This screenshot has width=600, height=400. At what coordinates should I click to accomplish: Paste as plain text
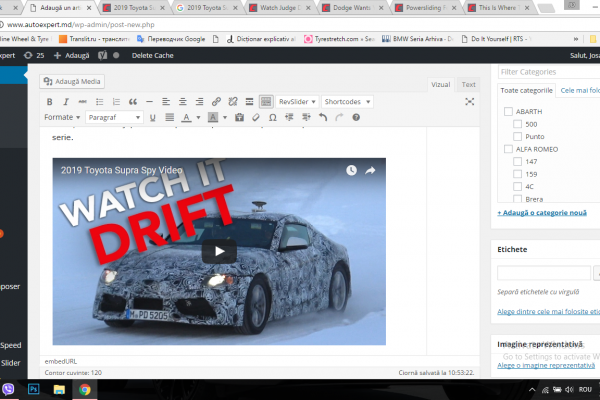(240, 118)
